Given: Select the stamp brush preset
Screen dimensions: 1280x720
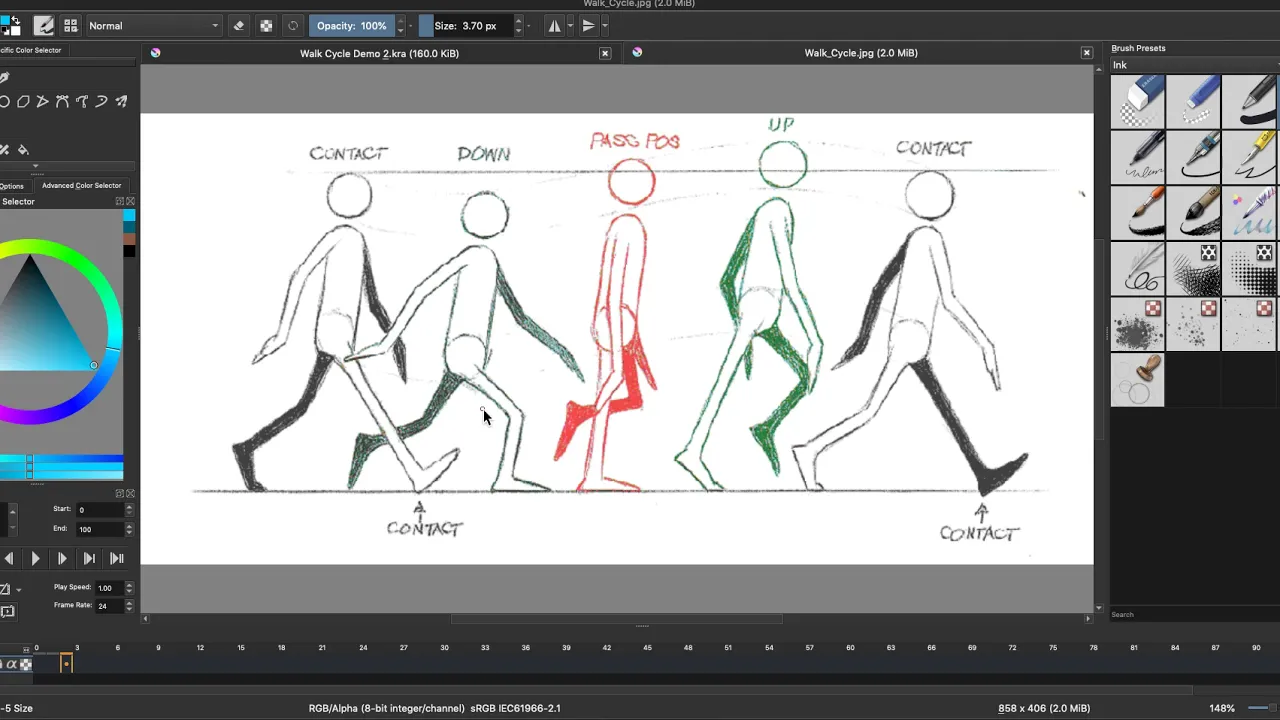Looking at the screenshot, I should point(1137,379).
